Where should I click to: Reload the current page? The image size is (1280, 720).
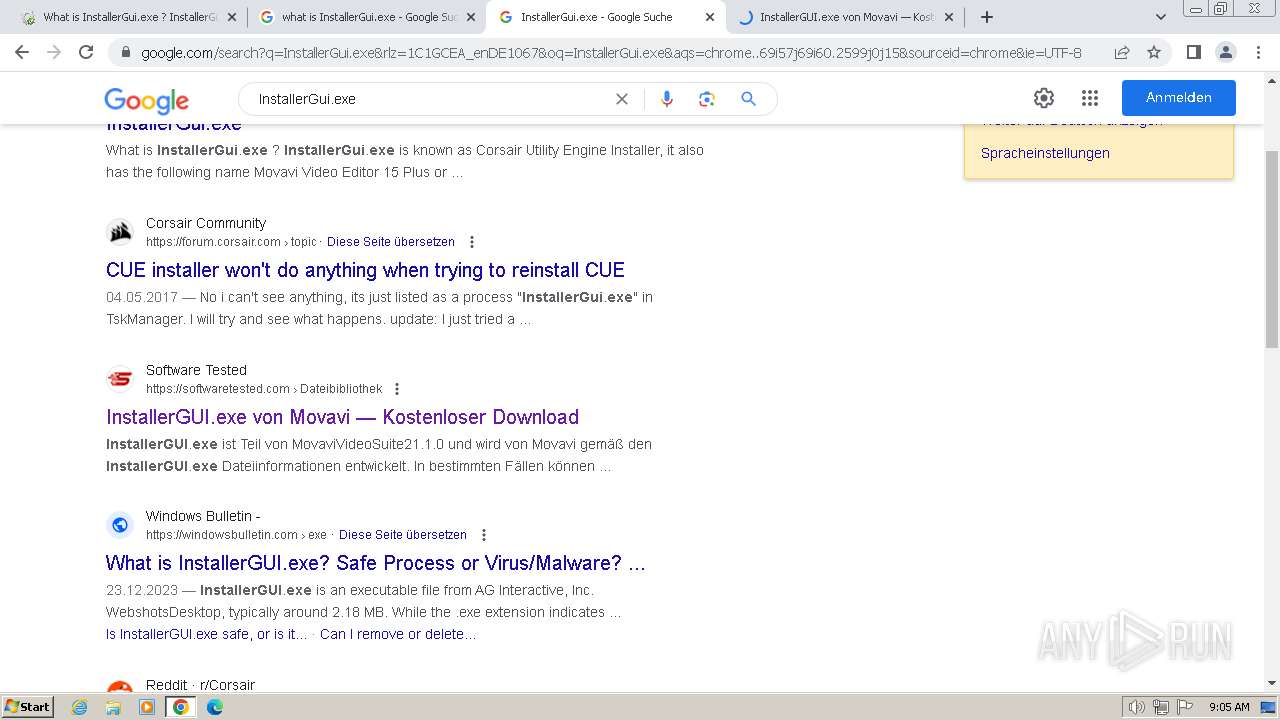86,52
